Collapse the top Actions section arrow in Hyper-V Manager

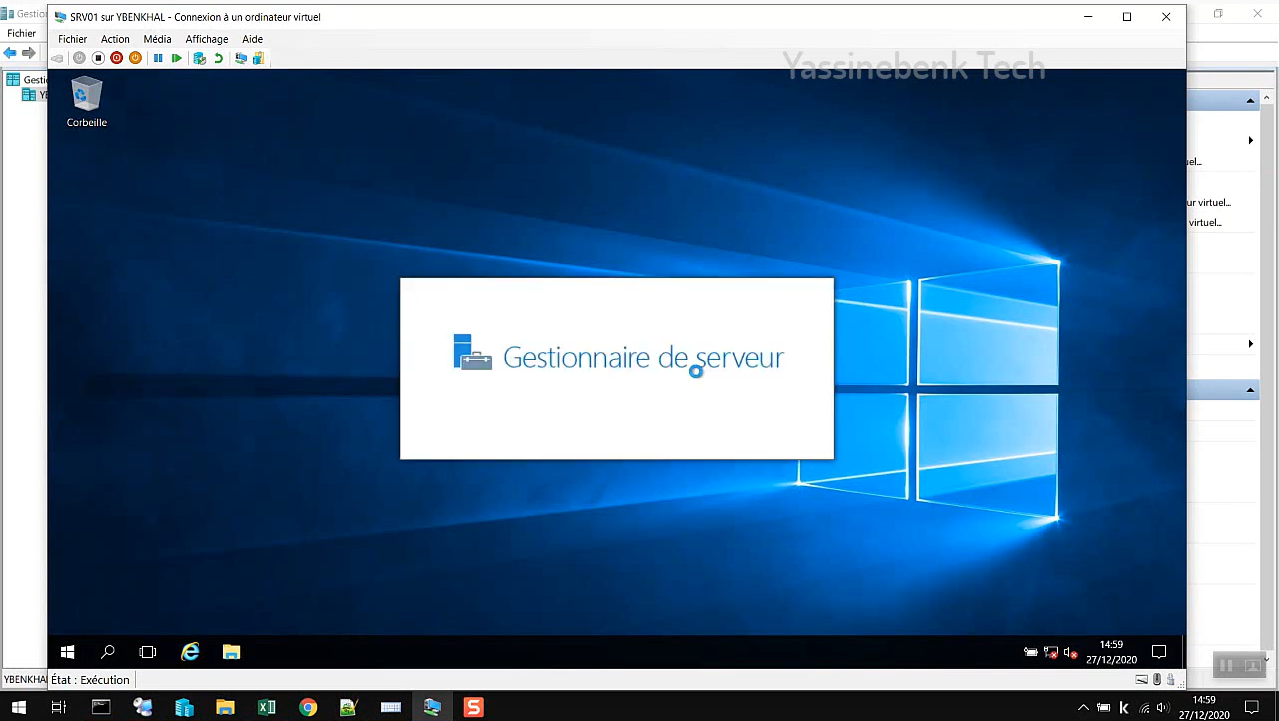[1250, 101]
